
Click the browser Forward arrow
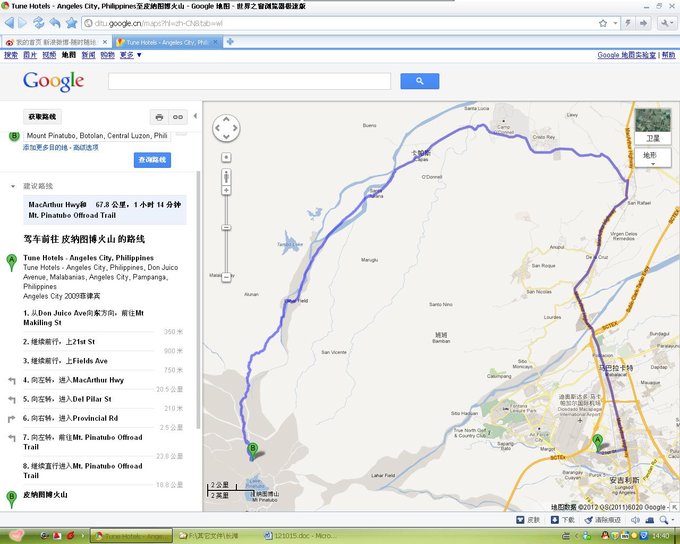pos(23,23)
